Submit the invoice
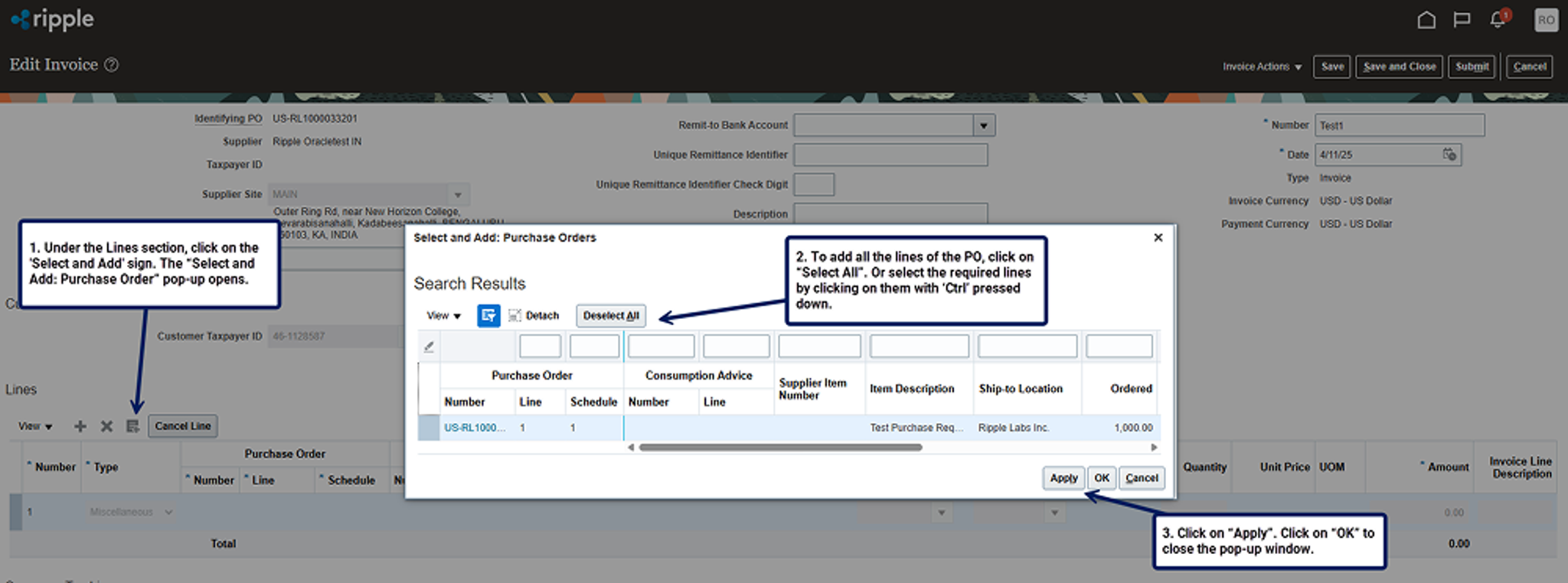This screenshot has width=1568, height=583. pos(1472,67)
